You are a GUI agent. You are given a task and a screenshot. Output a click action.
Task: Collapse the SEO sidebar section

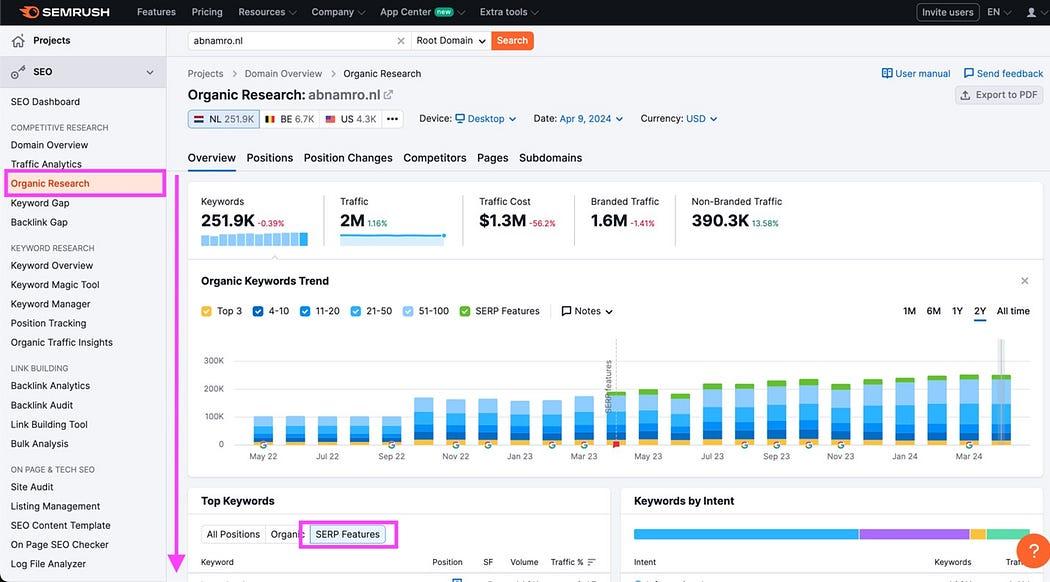pyautogui.click(x=150, y=72)
